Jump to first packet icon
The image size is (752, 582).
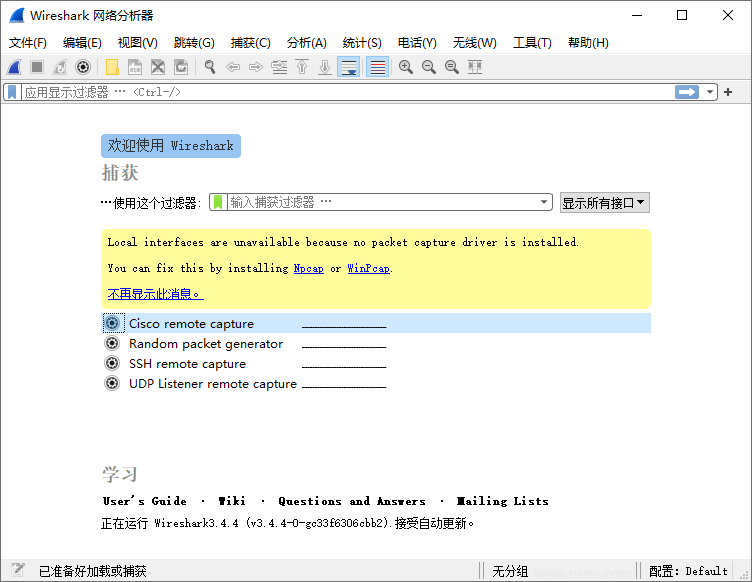tap(302, 67)
